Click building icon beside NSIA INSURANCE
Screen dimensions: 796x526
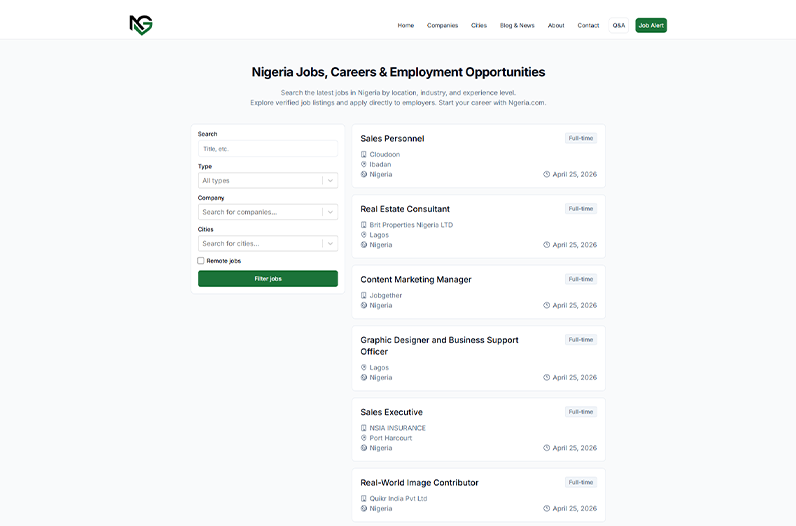364,428
